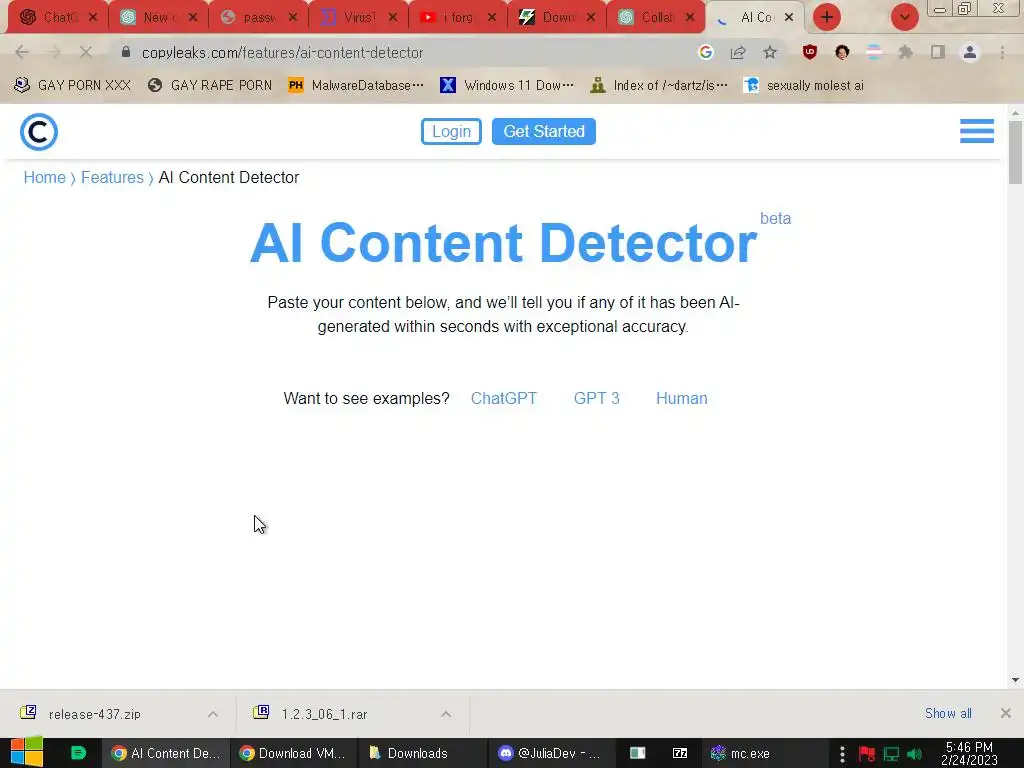Viewport: 1024px width, 768px height.
Task: Open the 1.2.3_06_1.rar download
Action: [325, 714]
